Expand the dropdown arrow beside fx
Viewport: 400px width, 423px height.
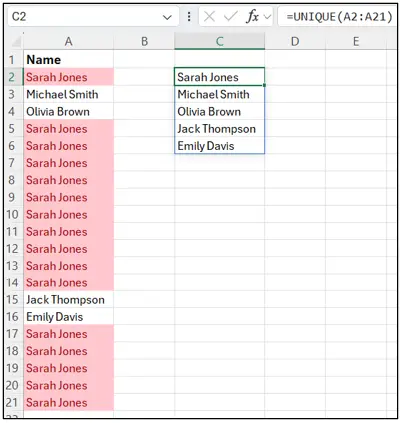click(x=267, y=17)
